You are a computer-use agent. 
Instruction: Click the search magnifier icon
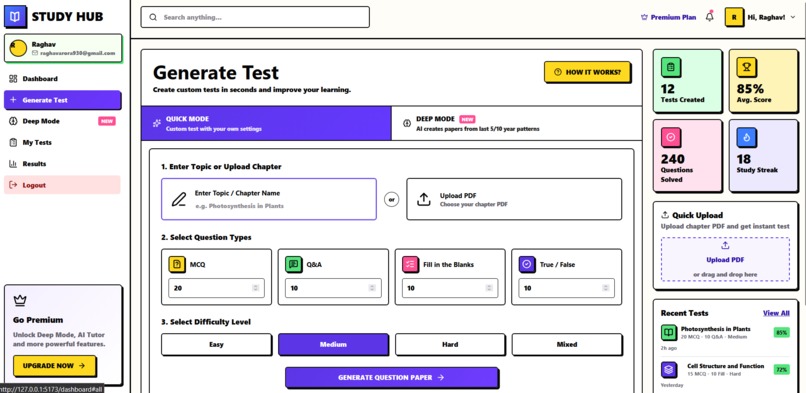tap(153, 17)
